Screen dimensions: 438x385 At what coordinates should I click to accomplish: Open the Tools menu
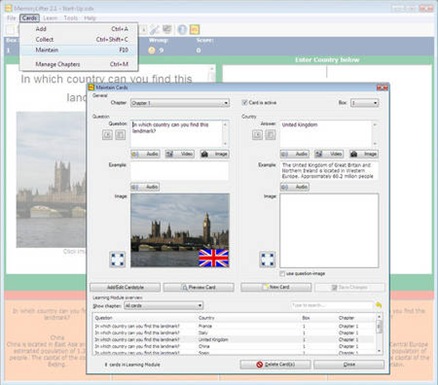(x=71, y=18)
